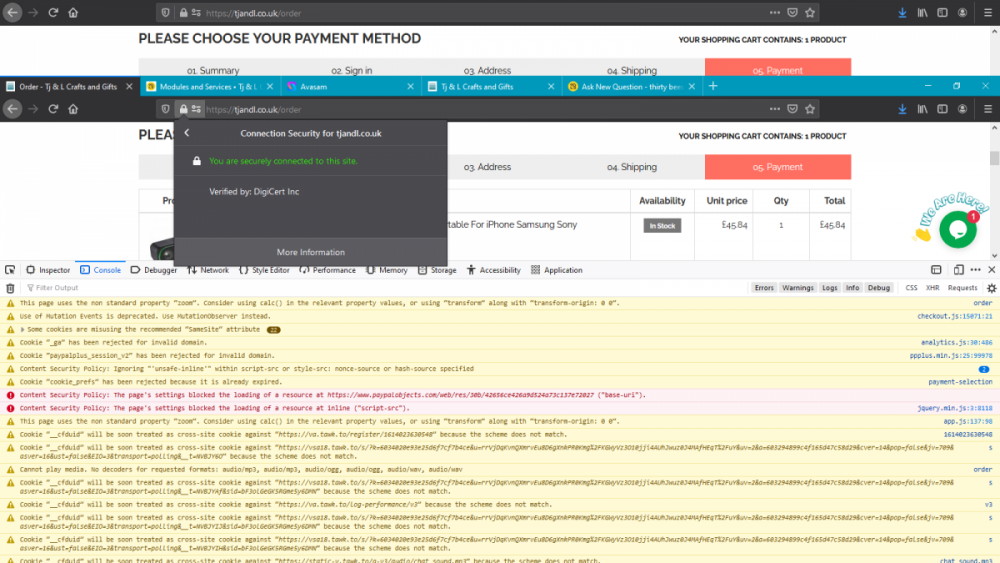Open checkout.js:15071:21 source link
1000x563 pixels.
954,316
